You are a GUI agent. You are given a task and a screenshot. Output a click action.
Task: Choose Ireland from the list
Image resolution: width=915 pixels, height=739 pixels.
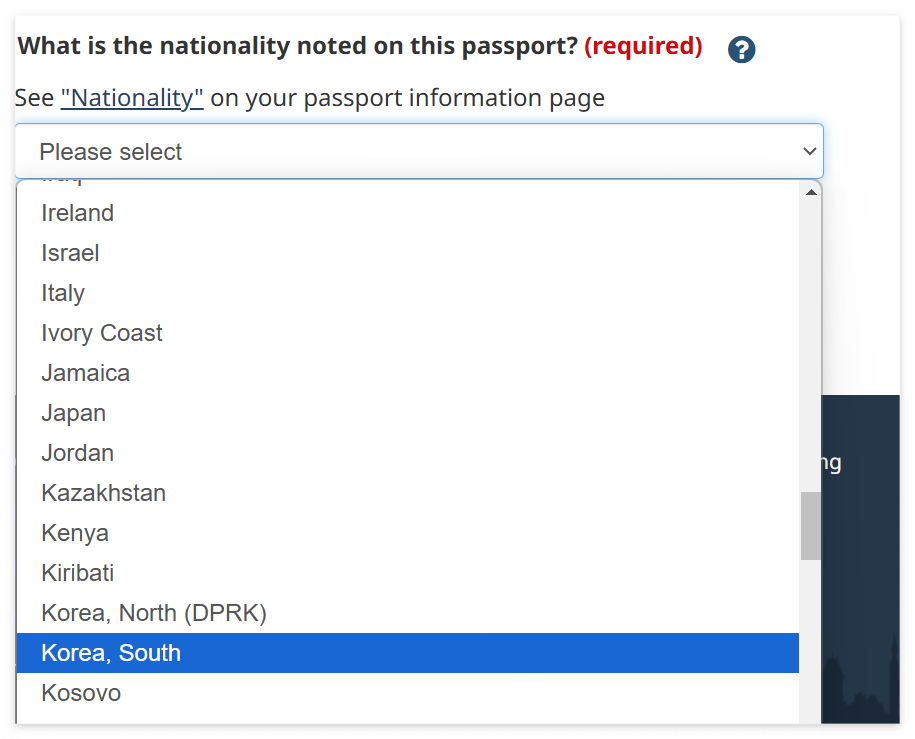(x=78, y=213)
